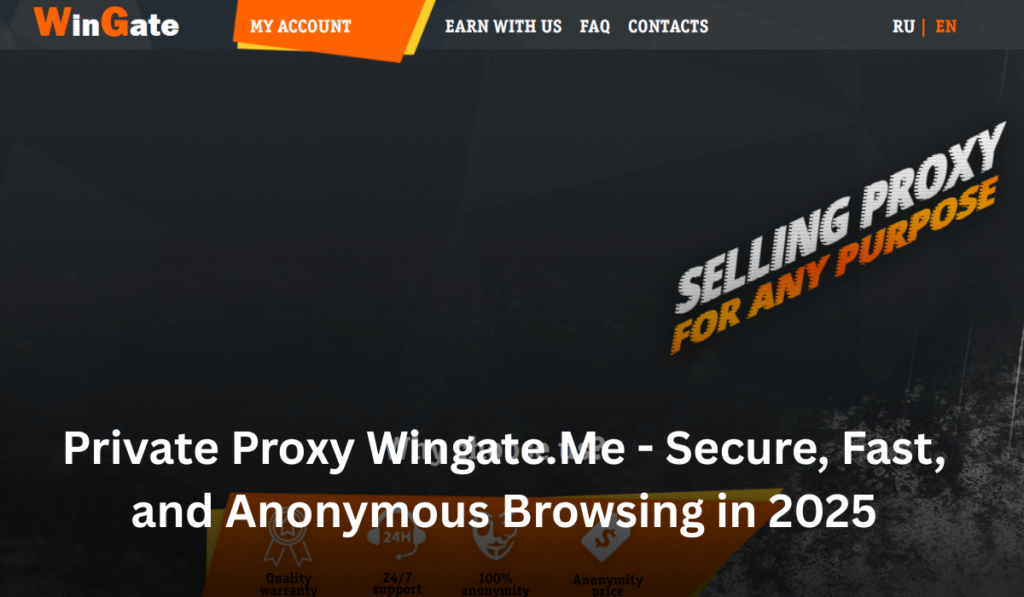Viewport: 1024px width, 597px height.
Task: Click the anonymous mask icon
Action: [494, 536]
